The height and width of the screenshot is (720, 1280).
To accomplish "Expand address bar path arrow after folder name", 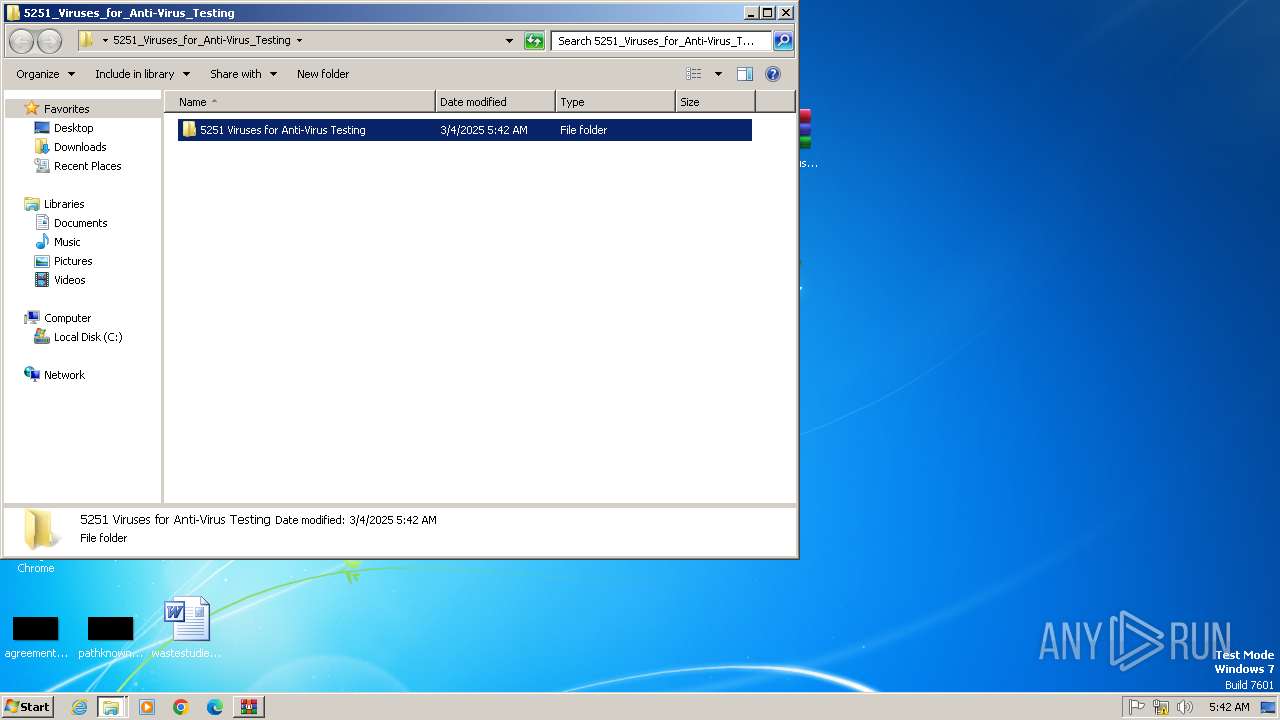I will [299, 41].
